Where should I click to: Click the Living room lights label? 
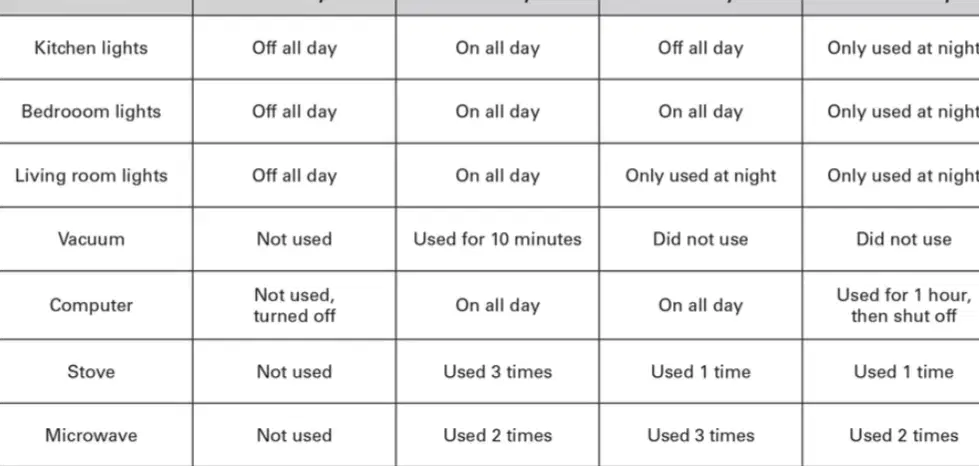[91, 175]
